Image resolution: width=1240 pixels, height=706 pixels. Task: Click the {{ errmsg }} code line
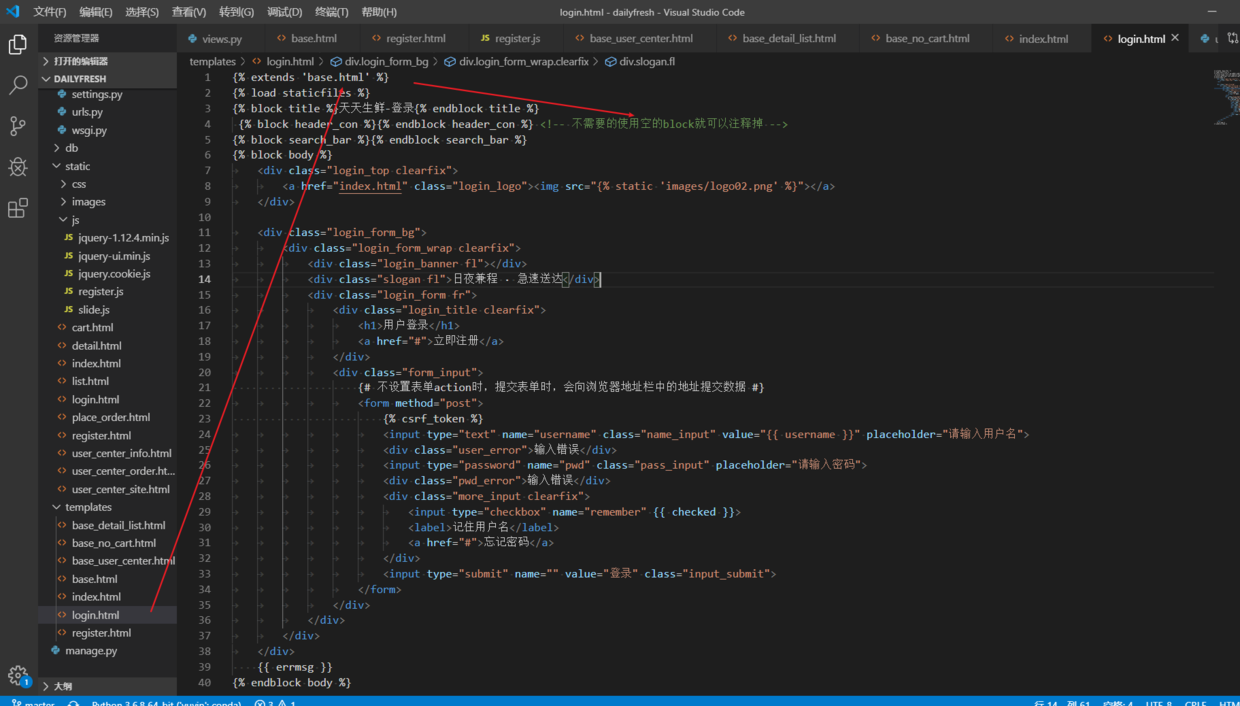295,667
